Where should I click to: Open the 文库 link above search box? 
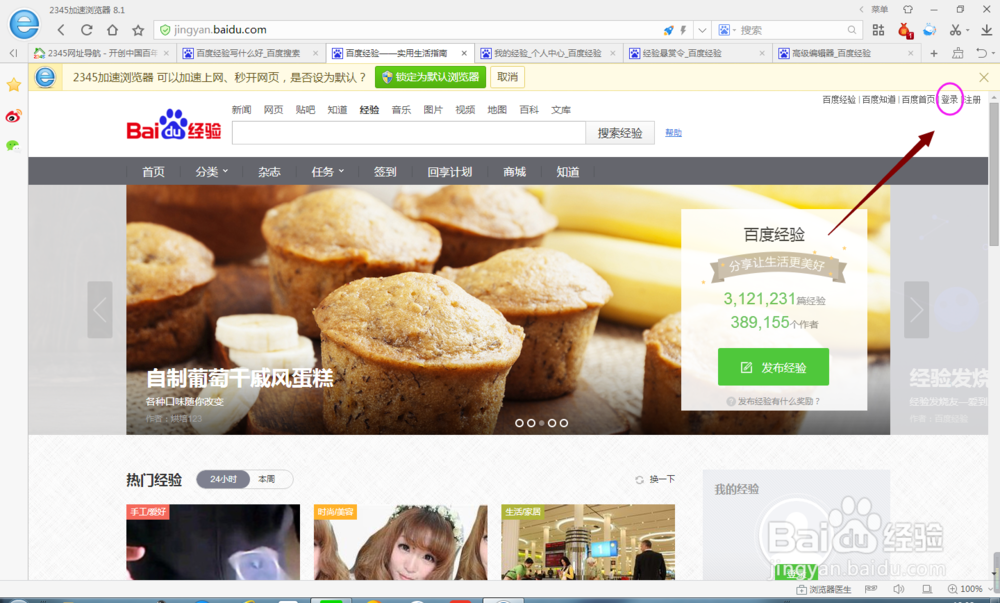pos(561,110)
